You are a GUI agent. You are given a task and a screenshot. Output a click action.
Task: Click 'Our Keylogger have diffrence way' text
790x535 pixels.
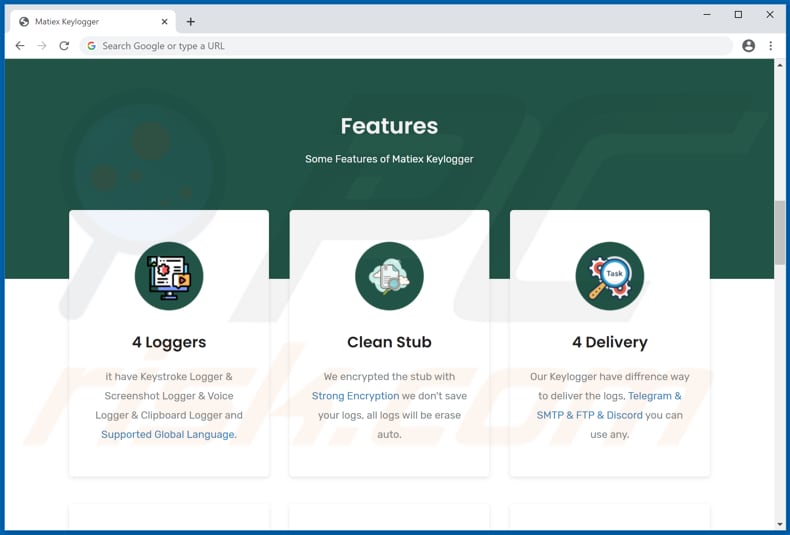coord(610,377)
